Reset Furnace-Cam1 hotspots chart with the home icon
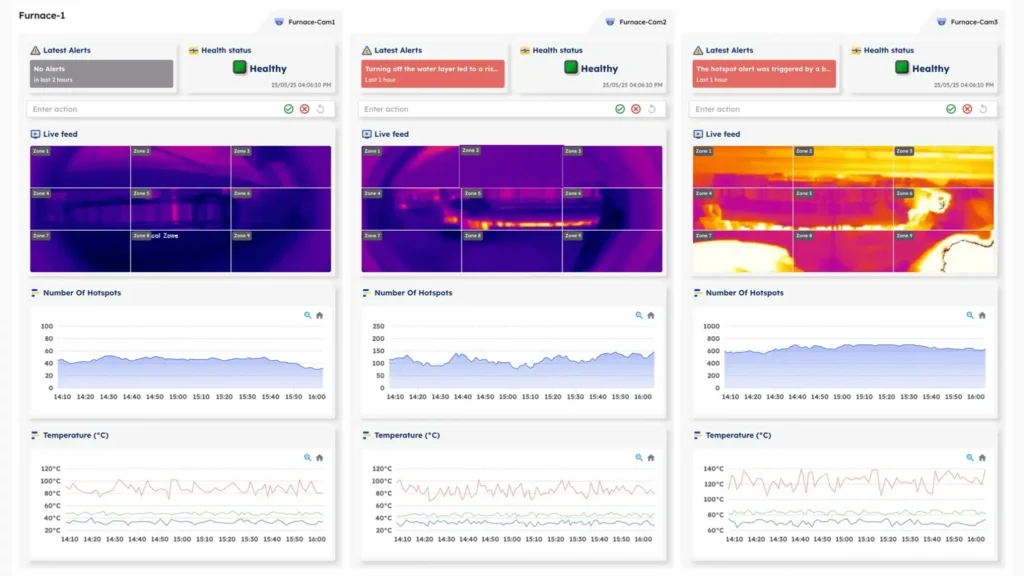 [320, 315]
